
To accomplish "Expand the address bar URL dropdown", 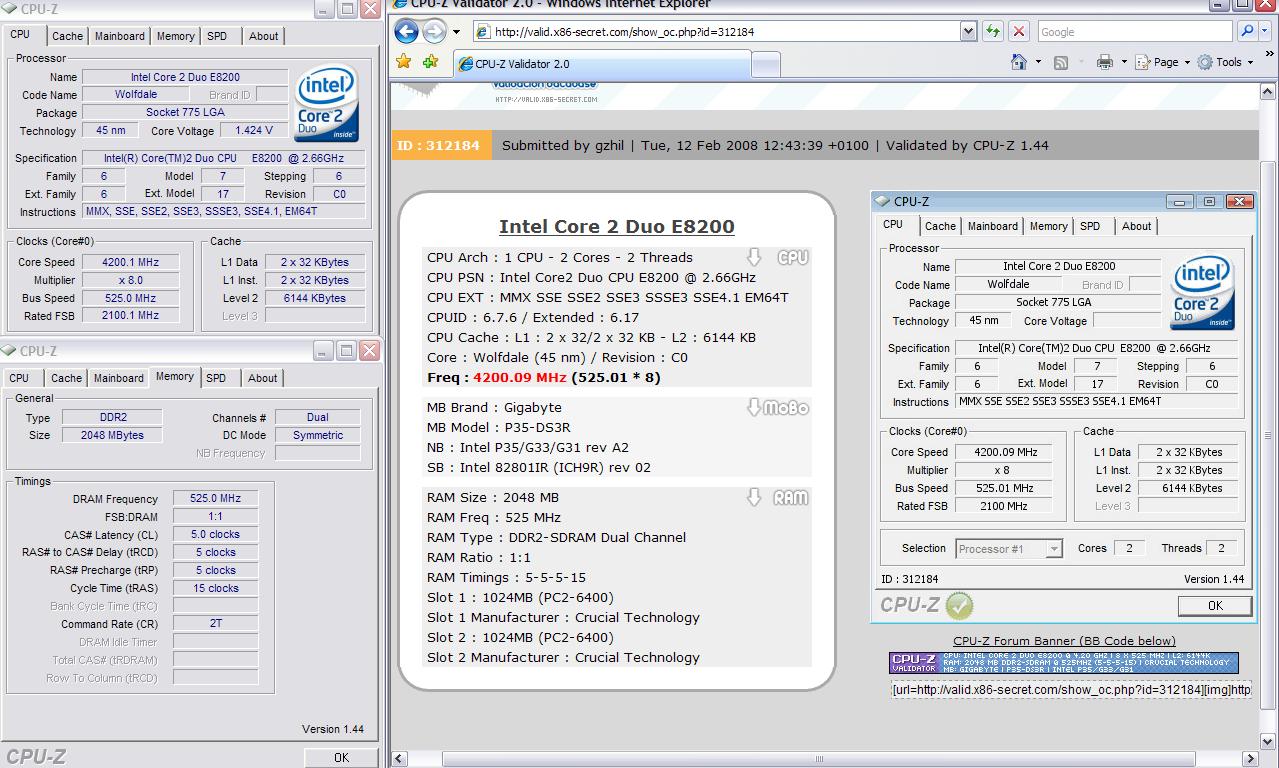I will [x=968, y=32].
